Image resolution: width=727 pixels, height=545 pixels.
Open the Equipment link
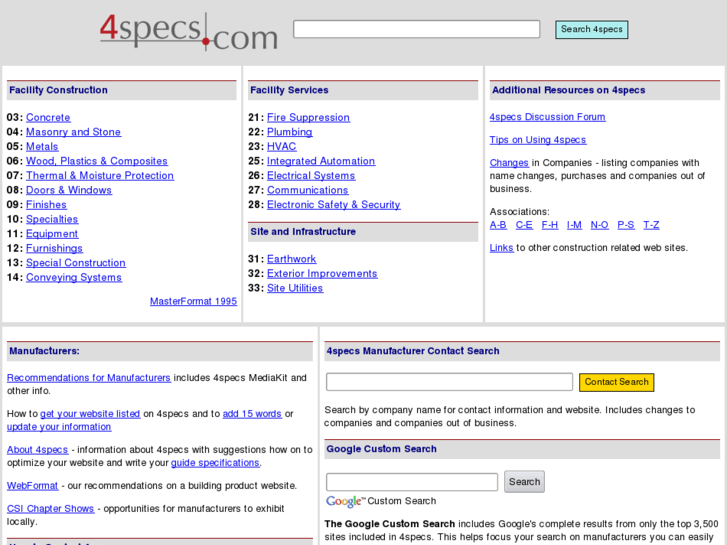tap(52, 234)
